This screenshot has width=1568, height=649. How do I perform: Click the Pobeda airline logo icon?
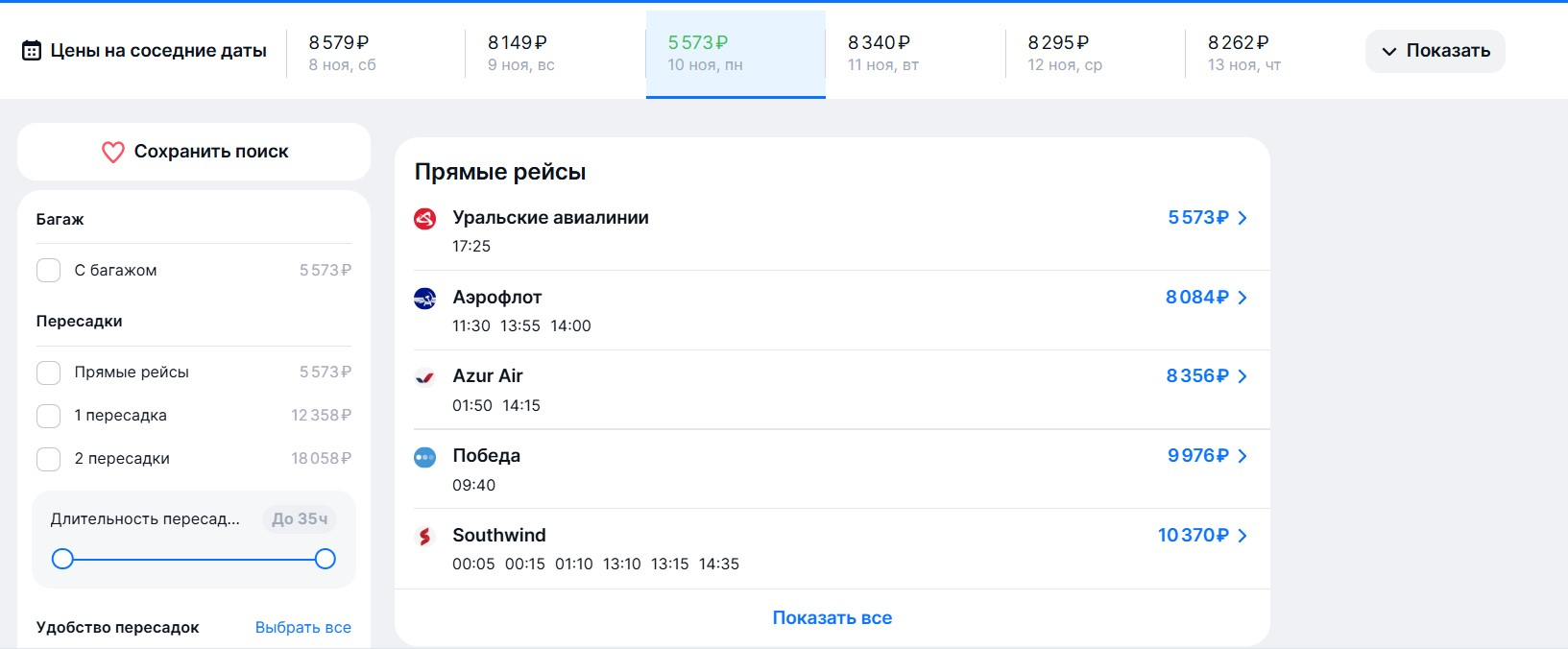click(x=424, y=457)
